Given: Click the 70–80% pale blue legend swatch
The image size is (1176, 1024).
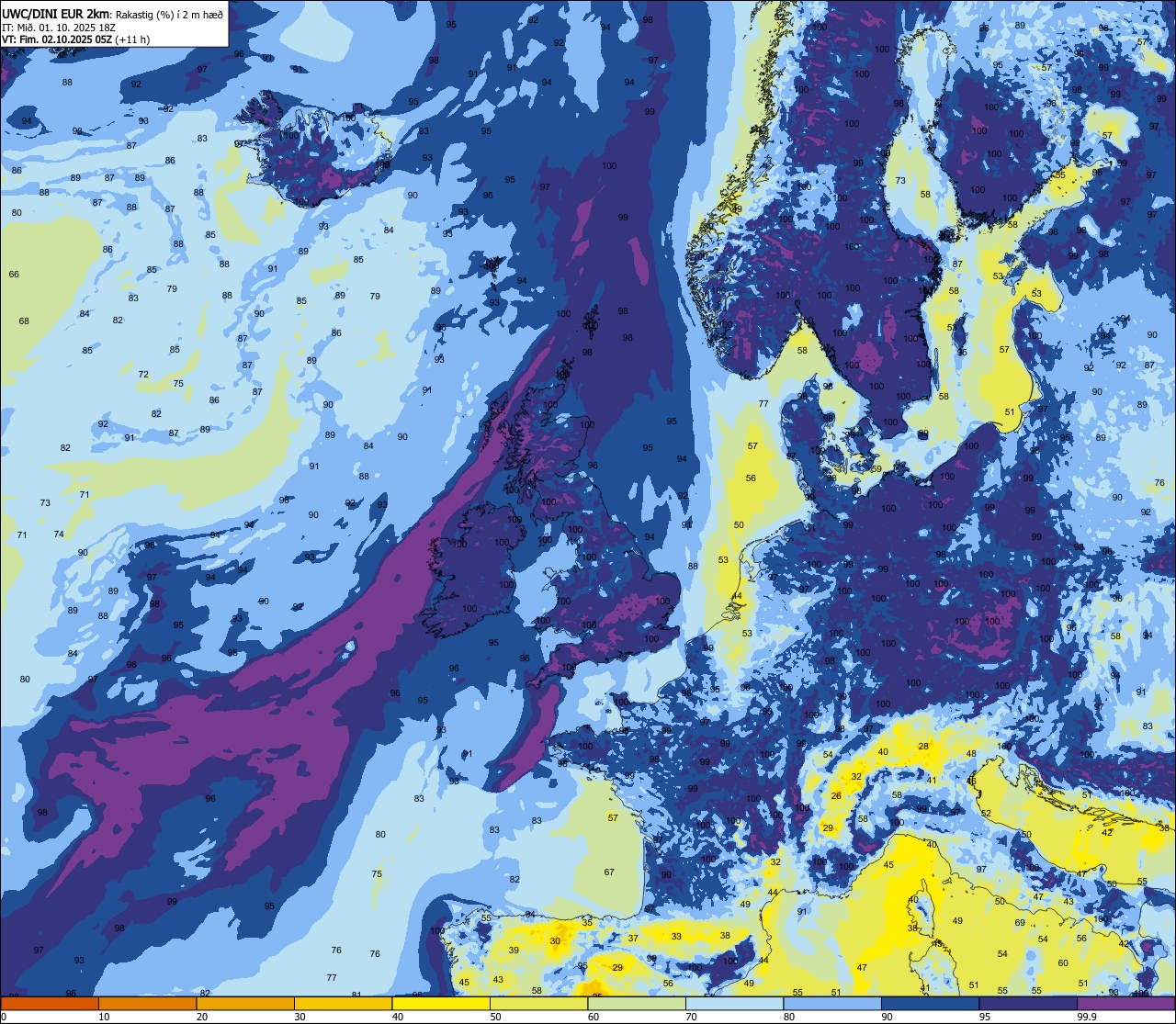Looking at the screenshot, I should 734,1004.
